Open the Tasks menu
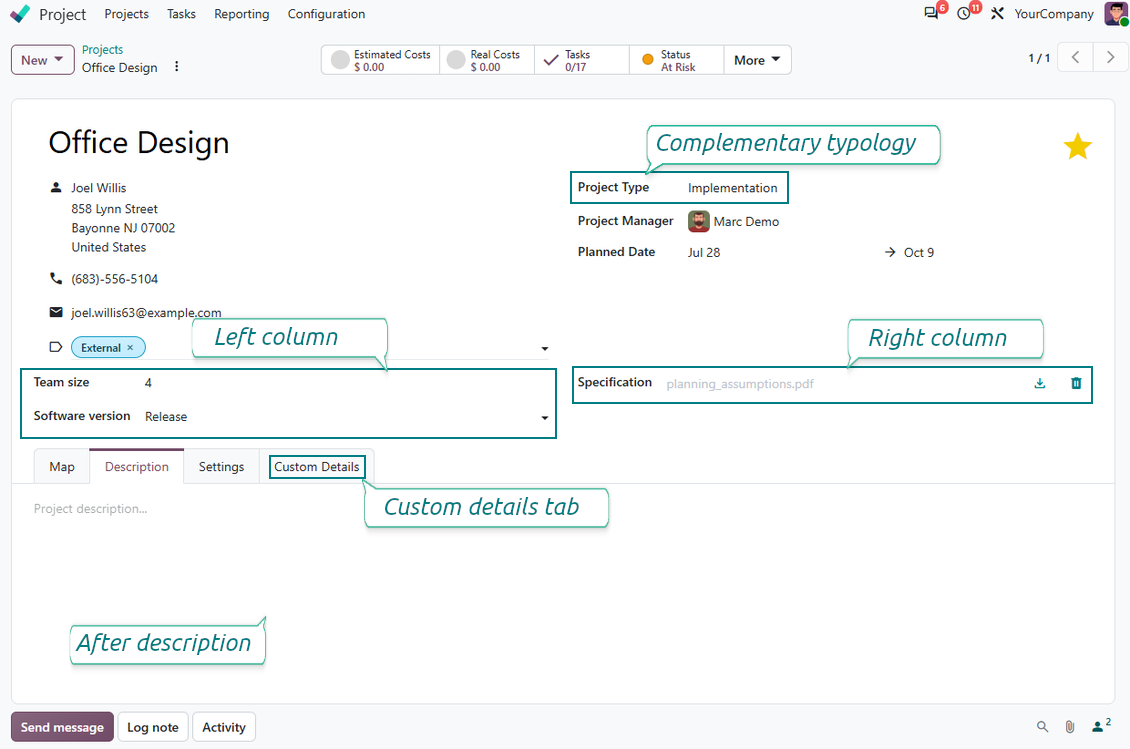This screenshot has width=1130, height=749. pos(181,14)
